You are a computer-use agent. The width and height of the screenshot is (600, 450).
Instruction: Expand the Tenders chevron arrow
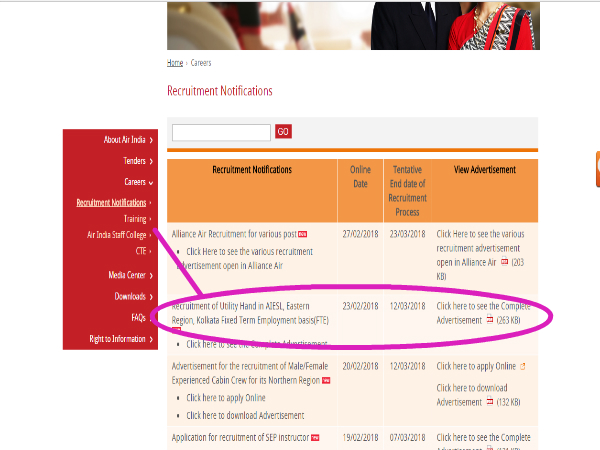(151, 161)
